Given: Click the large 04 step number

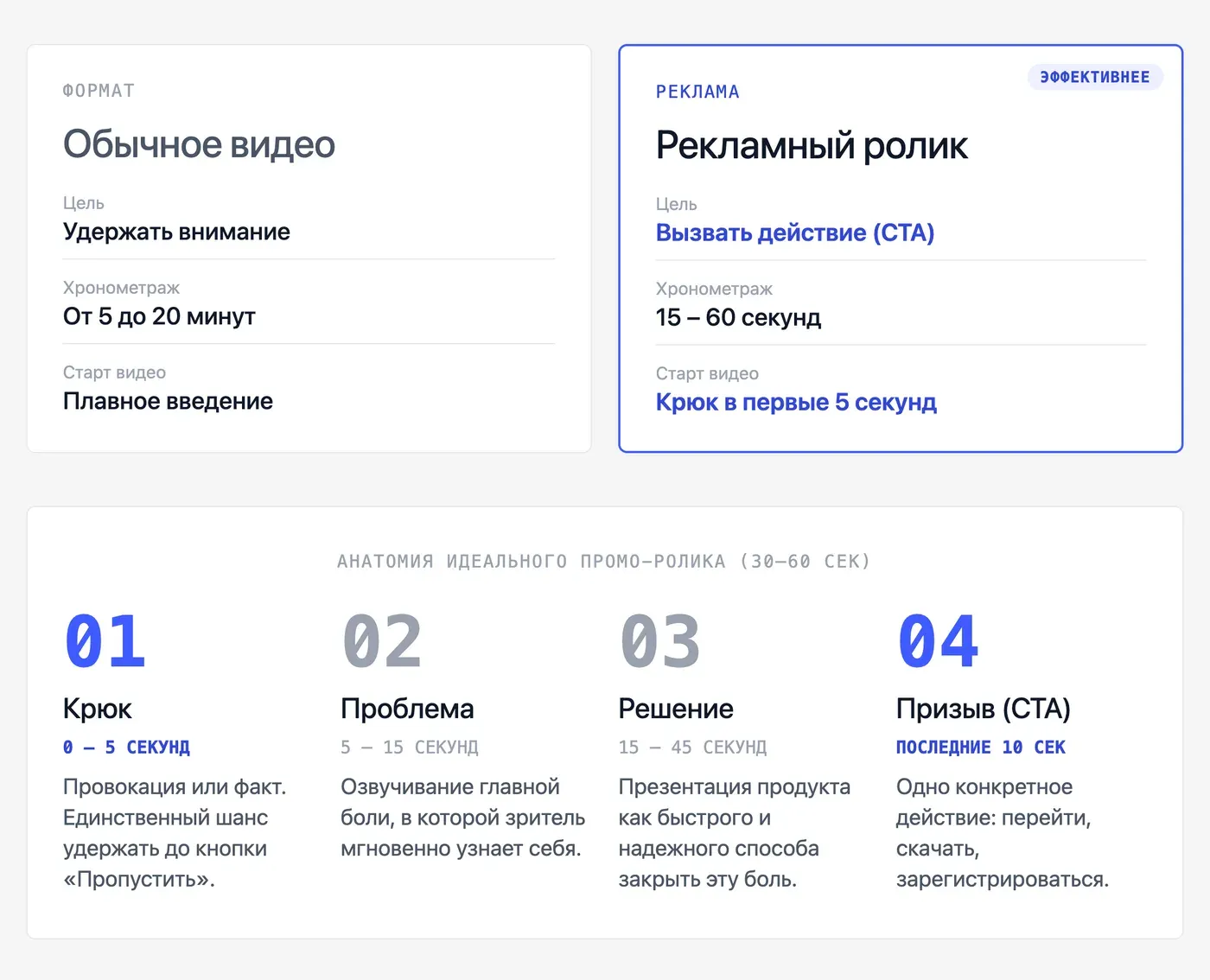Looking at the screenshot, I should (x=938, y=641).
